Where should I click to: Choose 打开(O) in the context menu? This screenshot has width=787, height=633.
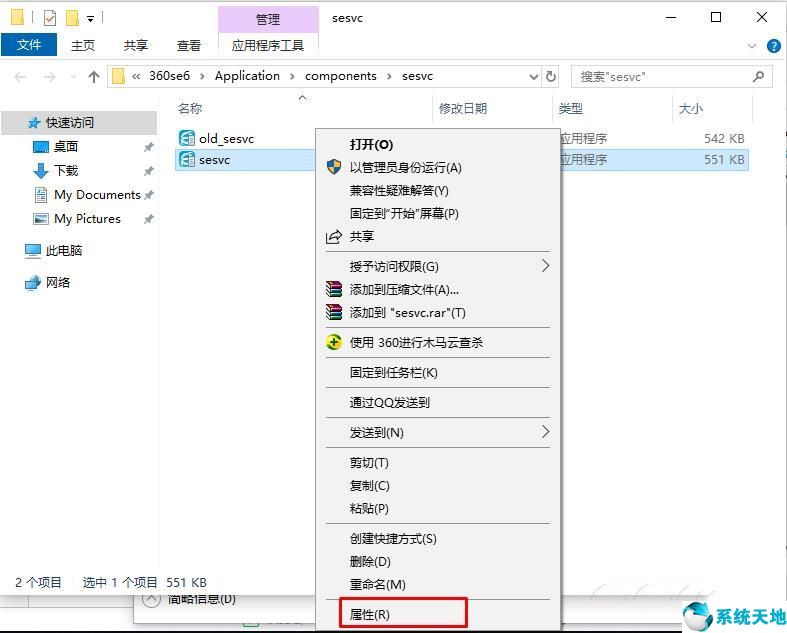tap(438, 145)
